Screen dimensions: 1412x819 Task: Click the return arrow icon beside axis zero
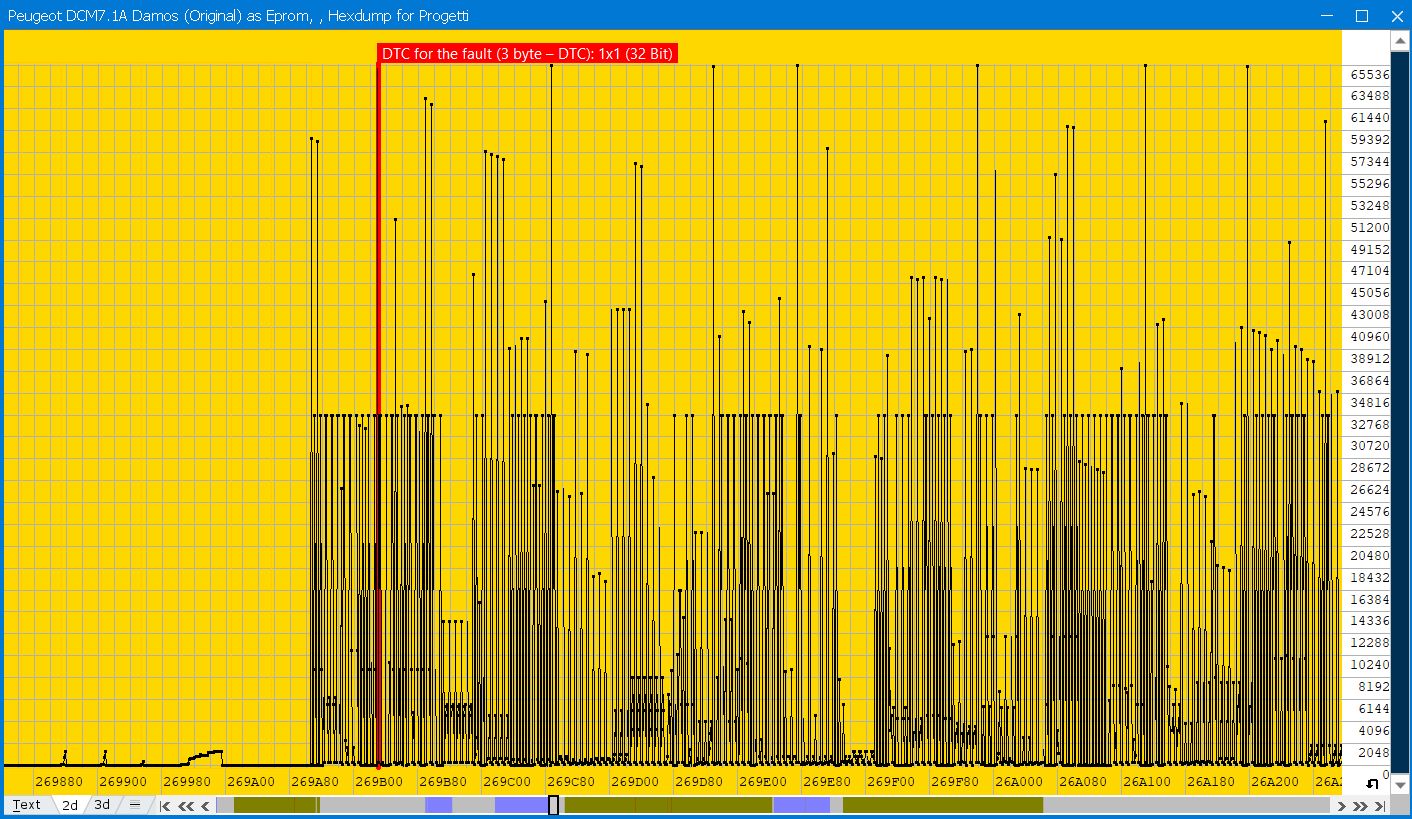coord(1372,785)
